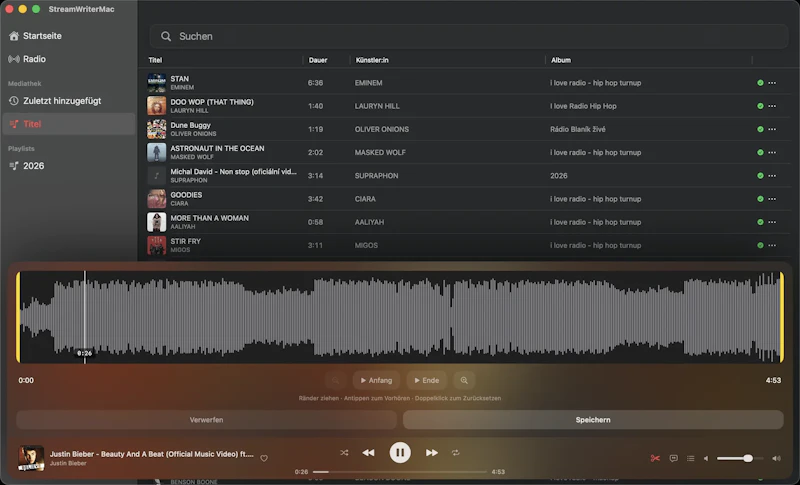
Task: Mute the volume using the low speaker icon
Action: tap(706, 458)
